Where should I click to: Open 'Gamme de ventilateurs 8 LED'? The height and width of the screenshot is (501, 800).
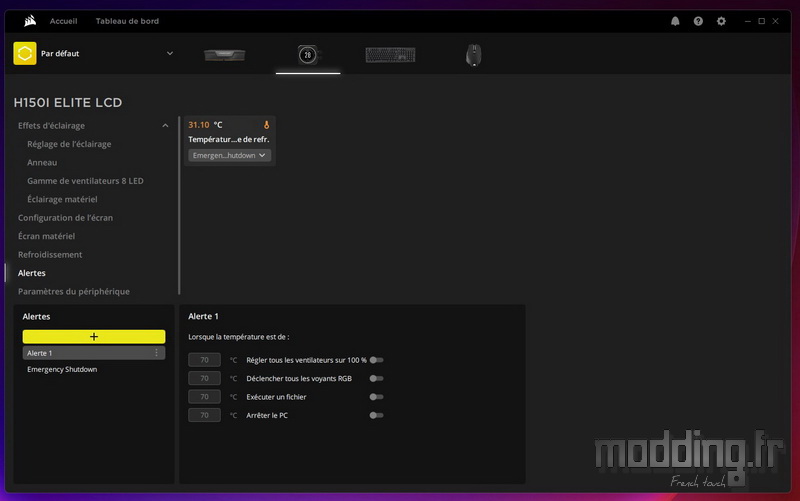pyautogui.click(x=85, y=181)
